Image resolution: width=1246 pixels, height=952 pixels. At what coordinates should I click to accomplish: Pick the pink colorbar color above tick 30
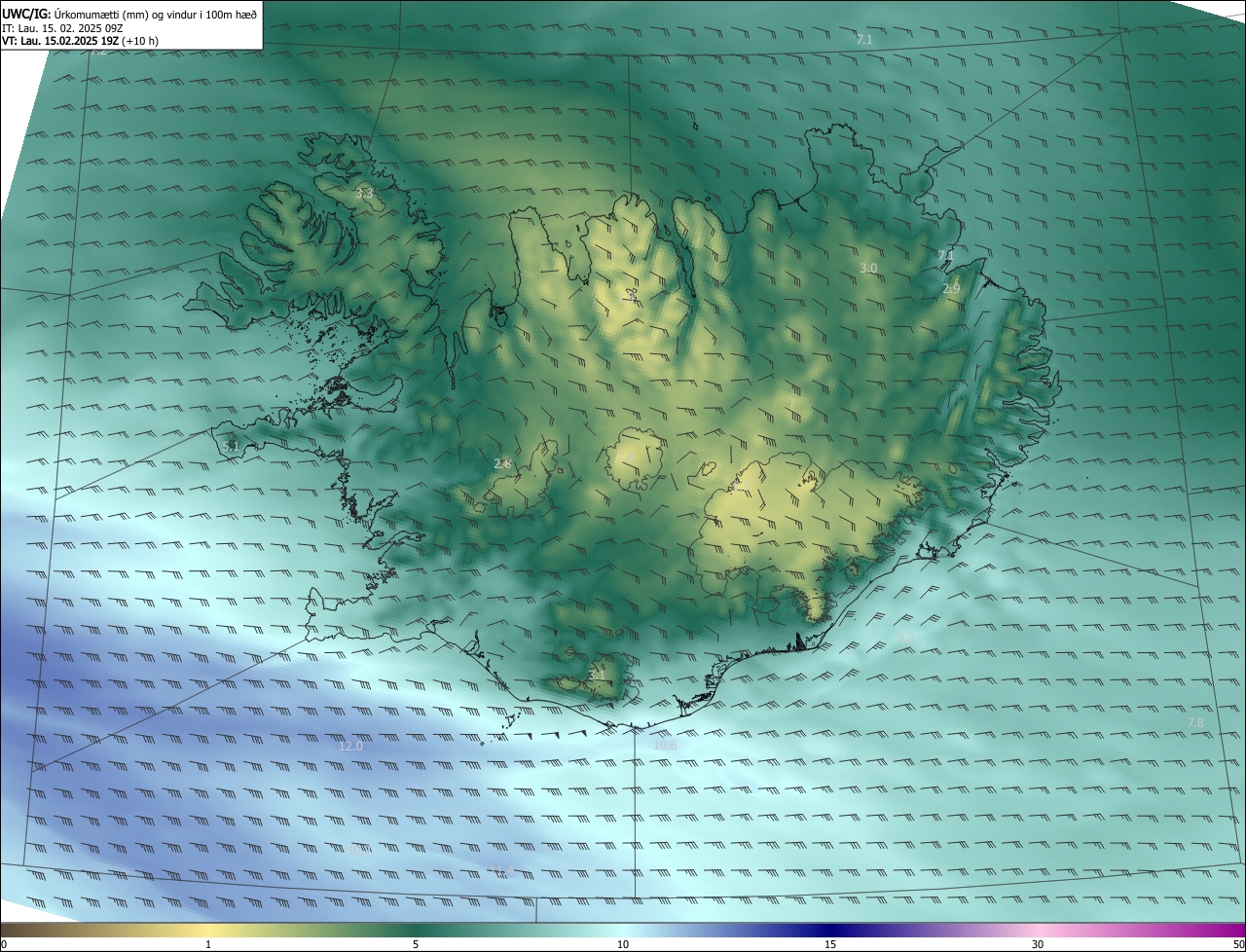pos(1038,930)
